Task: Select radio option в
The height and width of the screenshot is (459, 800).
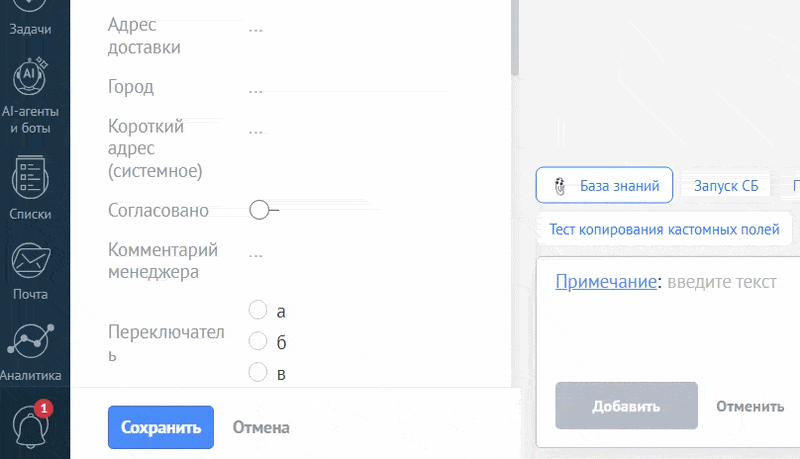Action: click(x=258, y=372)
